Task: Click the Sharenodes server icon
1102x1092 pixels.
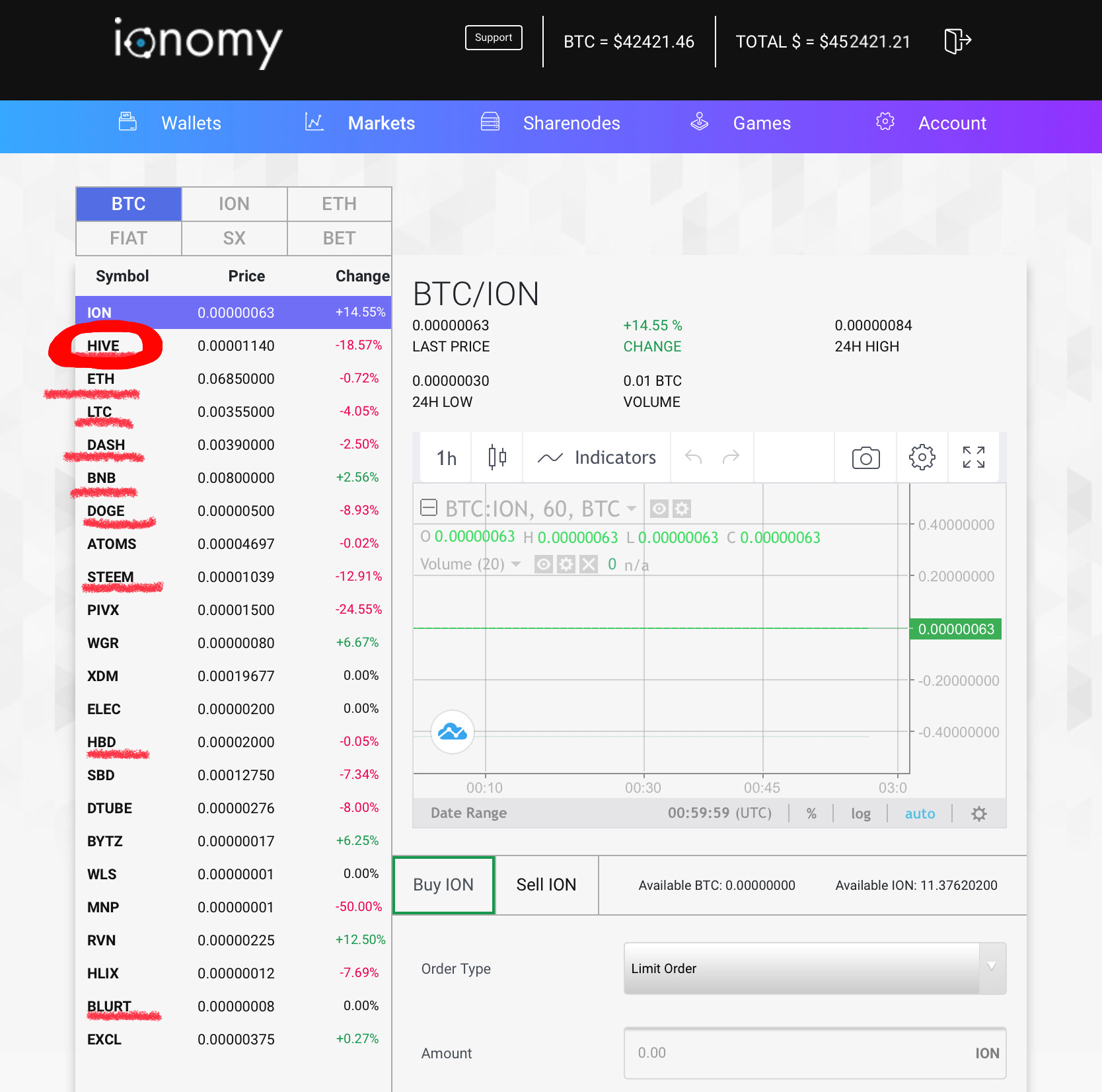Action: (x=490, y=122)
